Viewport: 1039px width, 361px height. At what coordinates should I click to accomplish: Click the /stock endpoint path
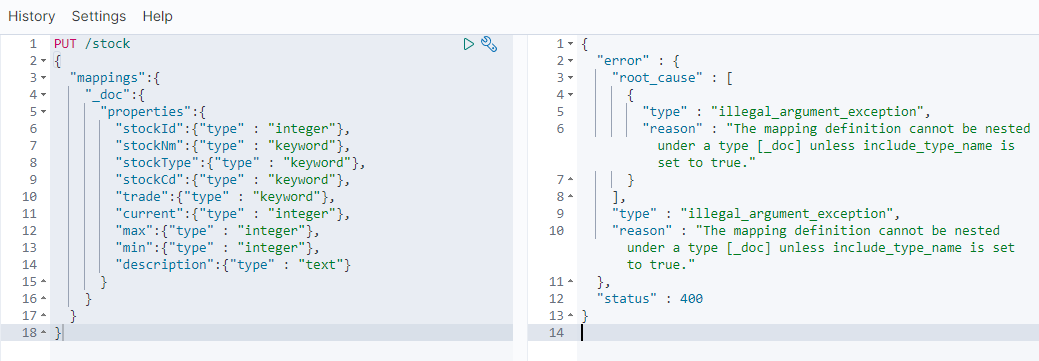(x=107, y=44)
